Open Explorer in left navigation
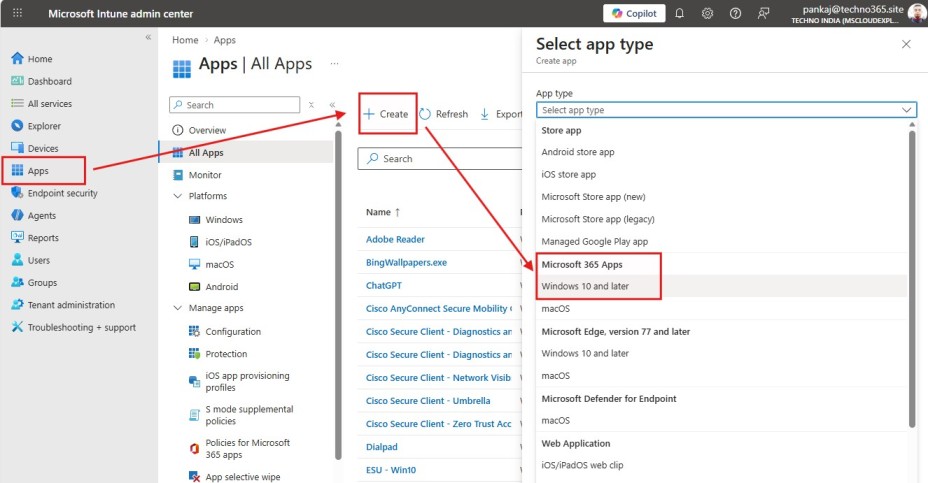The image size is (928, 483). [36, 126]
